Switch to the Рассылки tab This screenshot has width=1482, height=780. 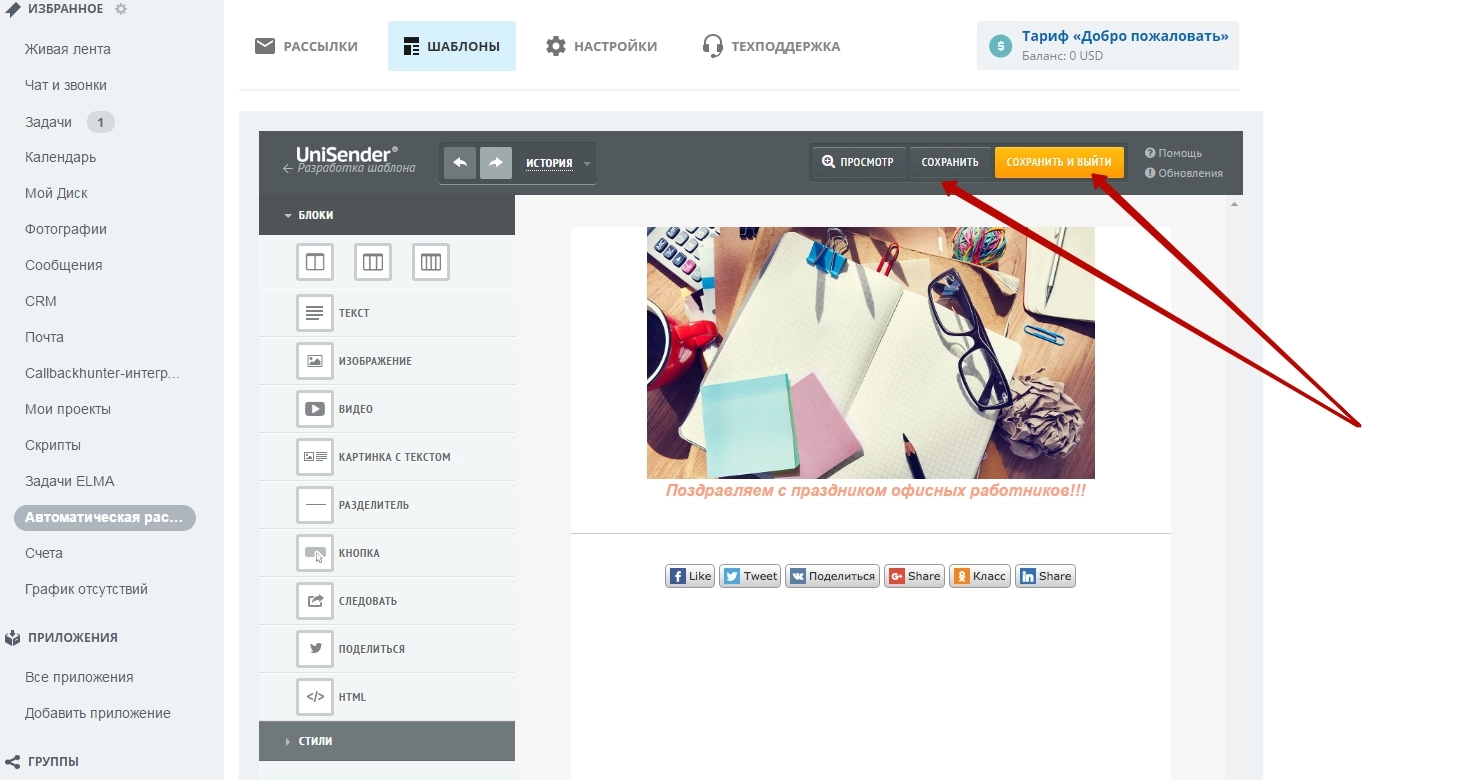pos(307,46)
